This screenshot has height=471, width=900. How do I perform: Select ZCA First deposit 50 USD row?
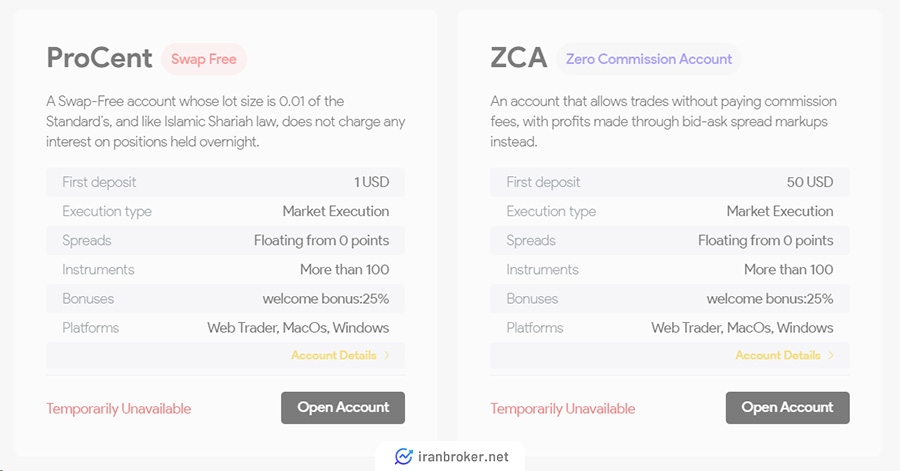670,182
